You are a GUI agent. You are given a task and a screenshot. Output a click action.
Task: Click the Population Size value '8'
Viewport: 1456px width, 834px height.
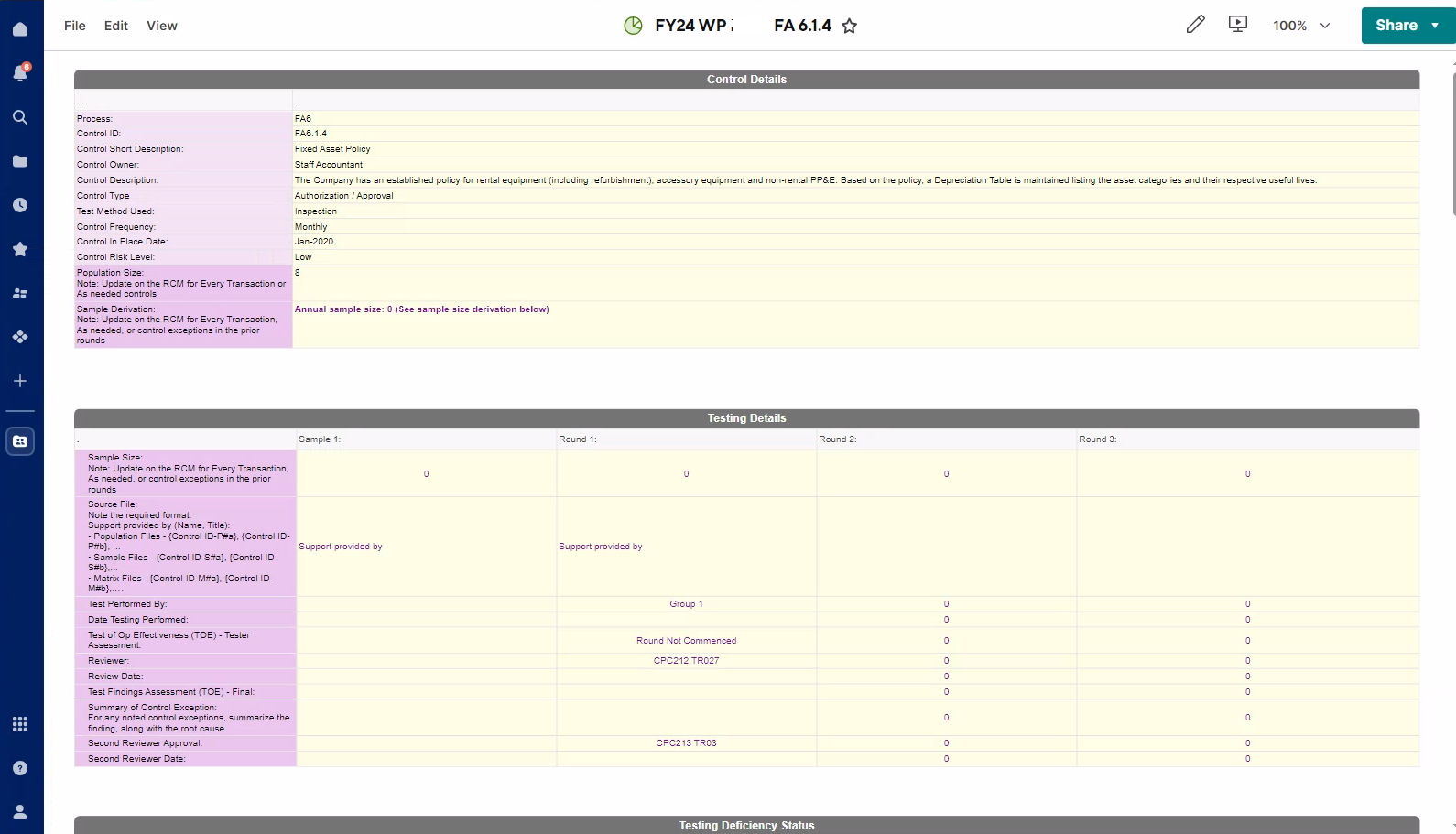298,273
